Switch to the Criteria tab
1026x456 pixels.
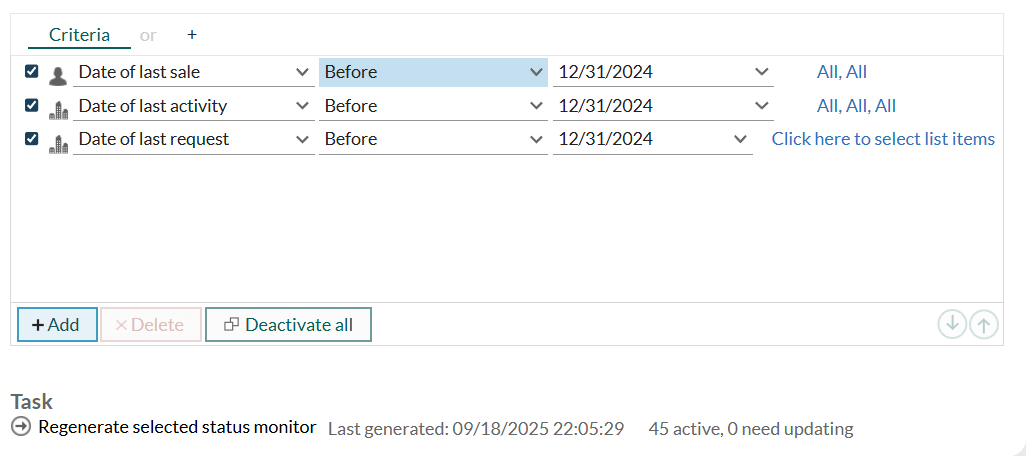click(79, 35)
